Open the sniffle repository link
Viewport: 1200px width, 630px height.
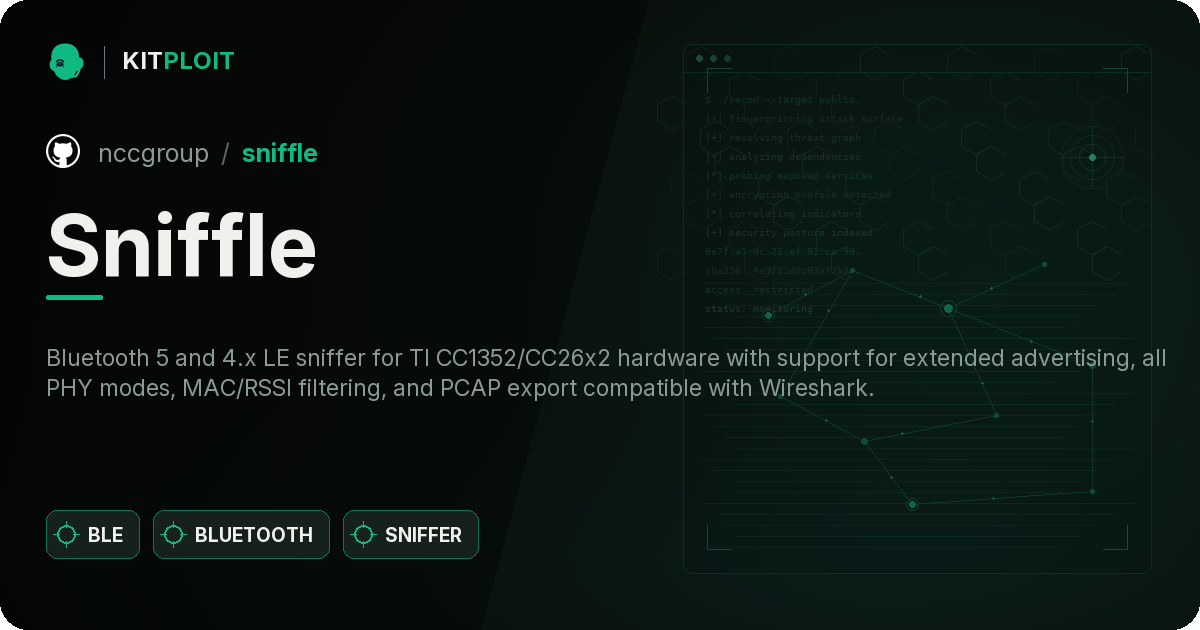pyautogui.click(x=280, y=153)
